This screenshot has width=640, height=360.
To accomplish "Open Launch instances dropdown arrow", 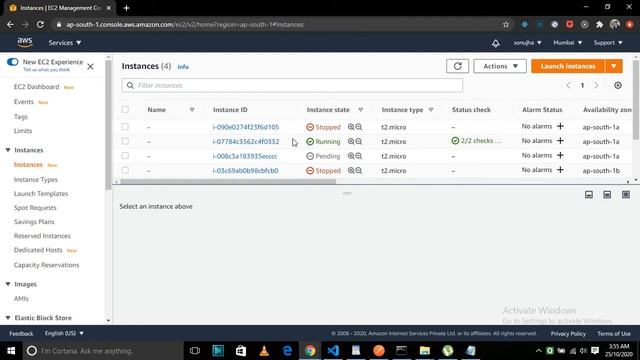I will coord(614,66).
